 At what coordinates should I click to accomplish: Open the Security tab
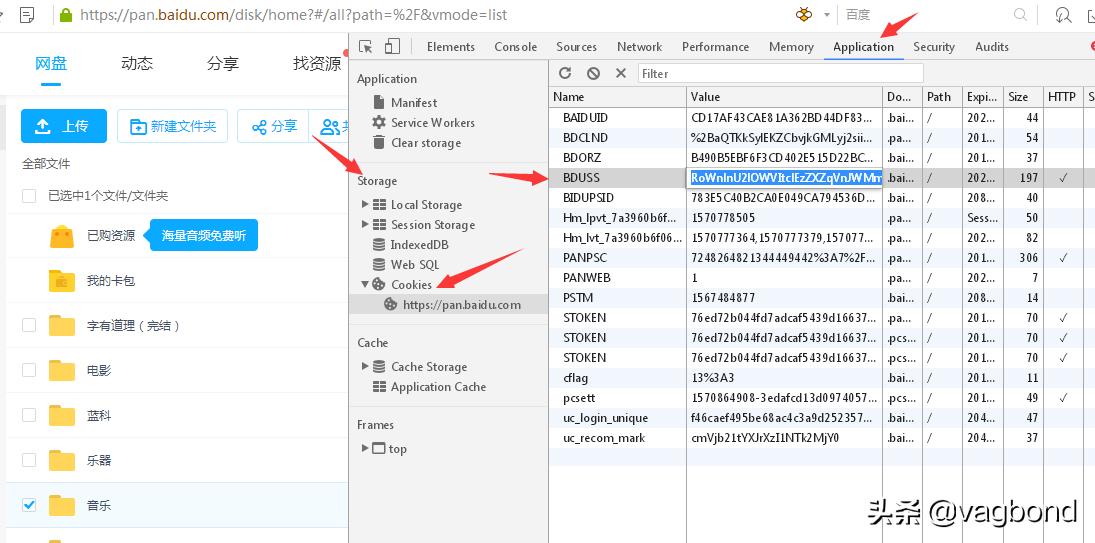click(x=934, y=47)
